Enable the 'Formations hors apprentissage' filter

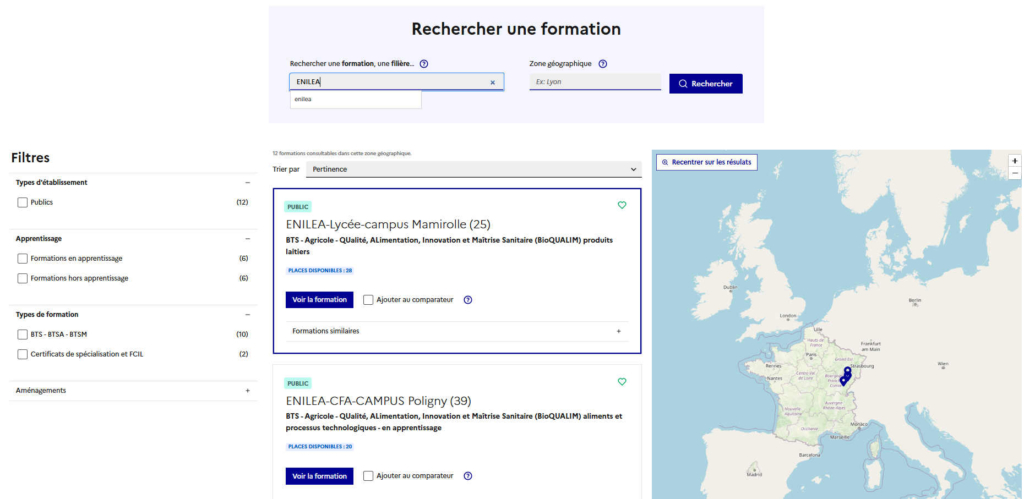tap(22, 278)
